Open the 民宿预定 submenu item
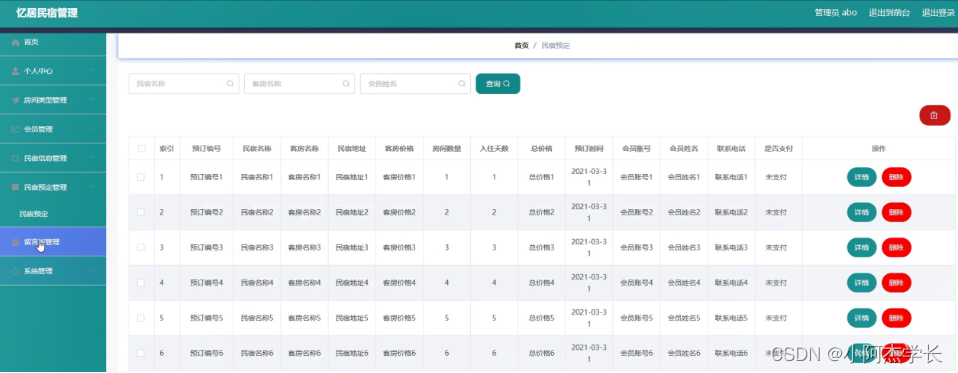The height and width of the screenshot is (373, 958). pos(34,214)
